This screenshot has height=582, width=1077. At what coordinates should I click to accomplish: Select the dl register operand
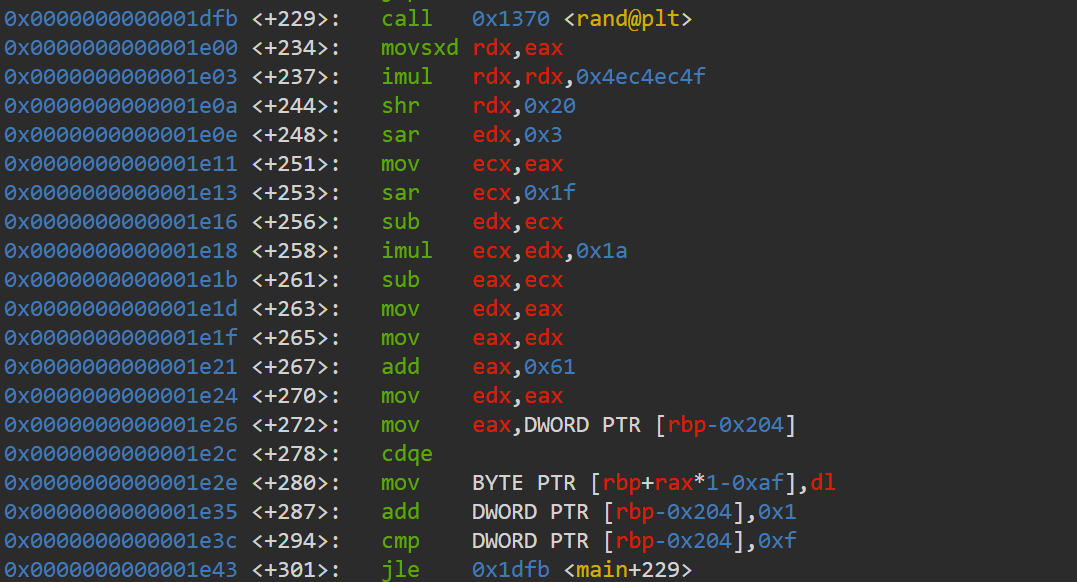tap(823, 482)
